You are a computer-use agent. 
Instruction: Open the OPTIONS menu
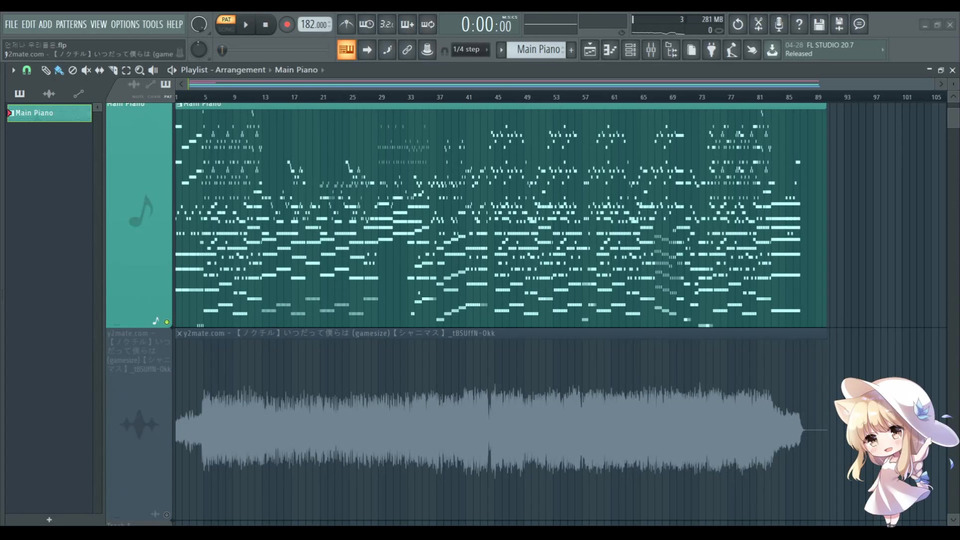[125, 24]
